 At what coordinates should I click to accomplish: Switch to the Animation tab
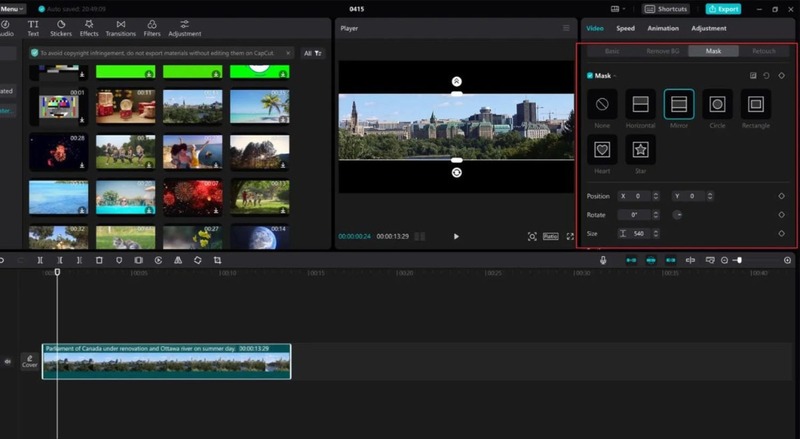pyautogui.click(x=663, y=28)
